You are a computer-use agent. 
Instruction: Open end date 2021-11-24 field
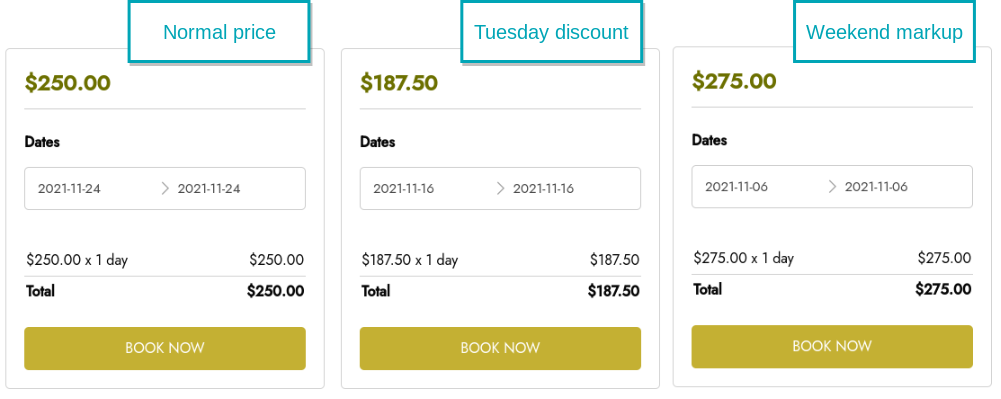coord(209,188)
